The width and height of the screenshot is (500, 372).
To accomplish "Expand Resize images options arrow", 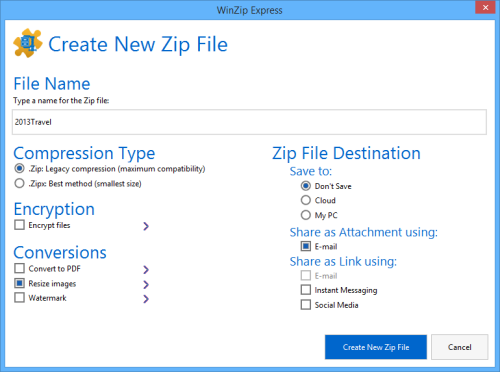I will click(x=146, y=284).
